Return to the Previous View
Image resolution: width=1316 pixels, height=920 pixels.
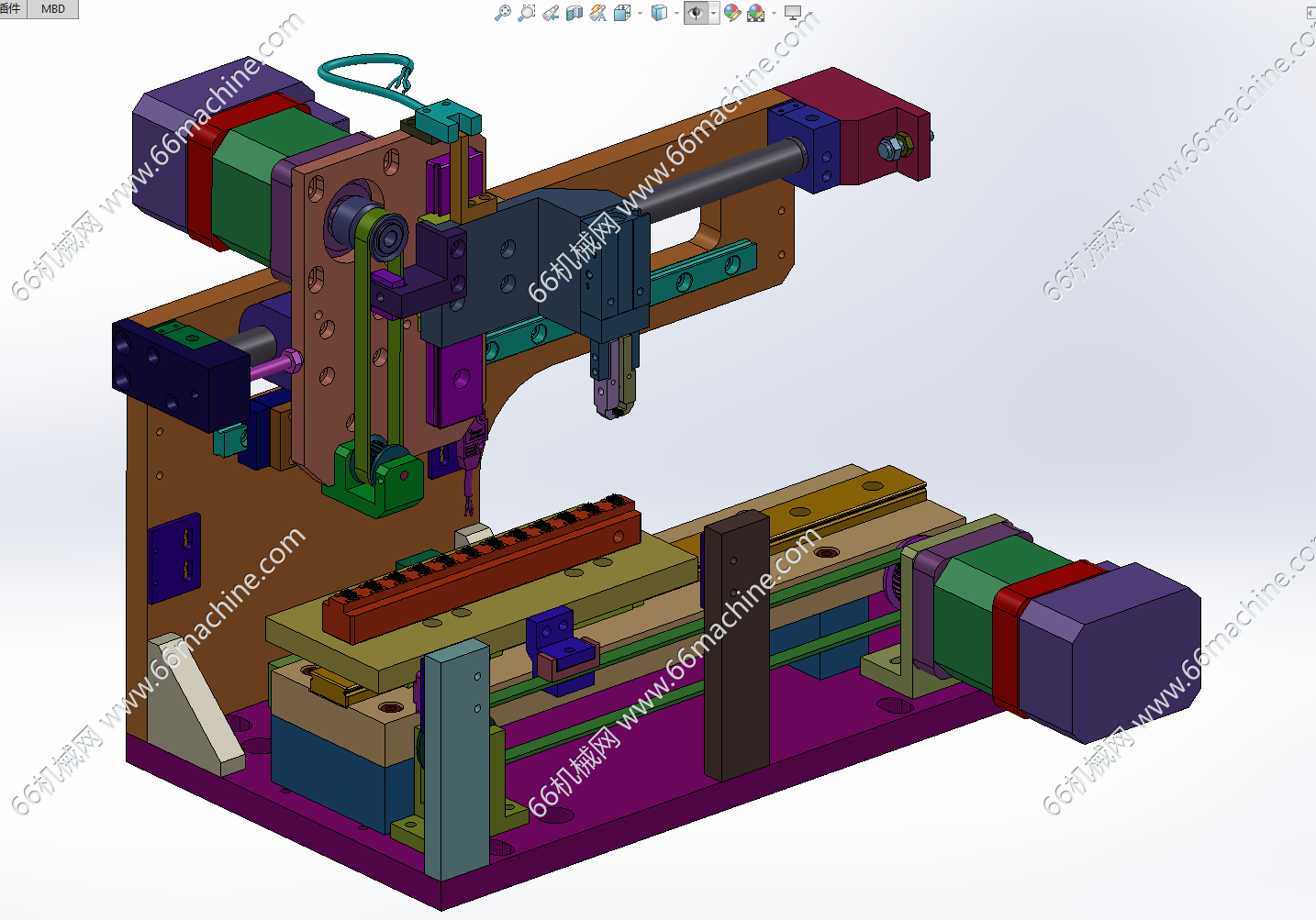pyautogui.click(x=551, y=13)
